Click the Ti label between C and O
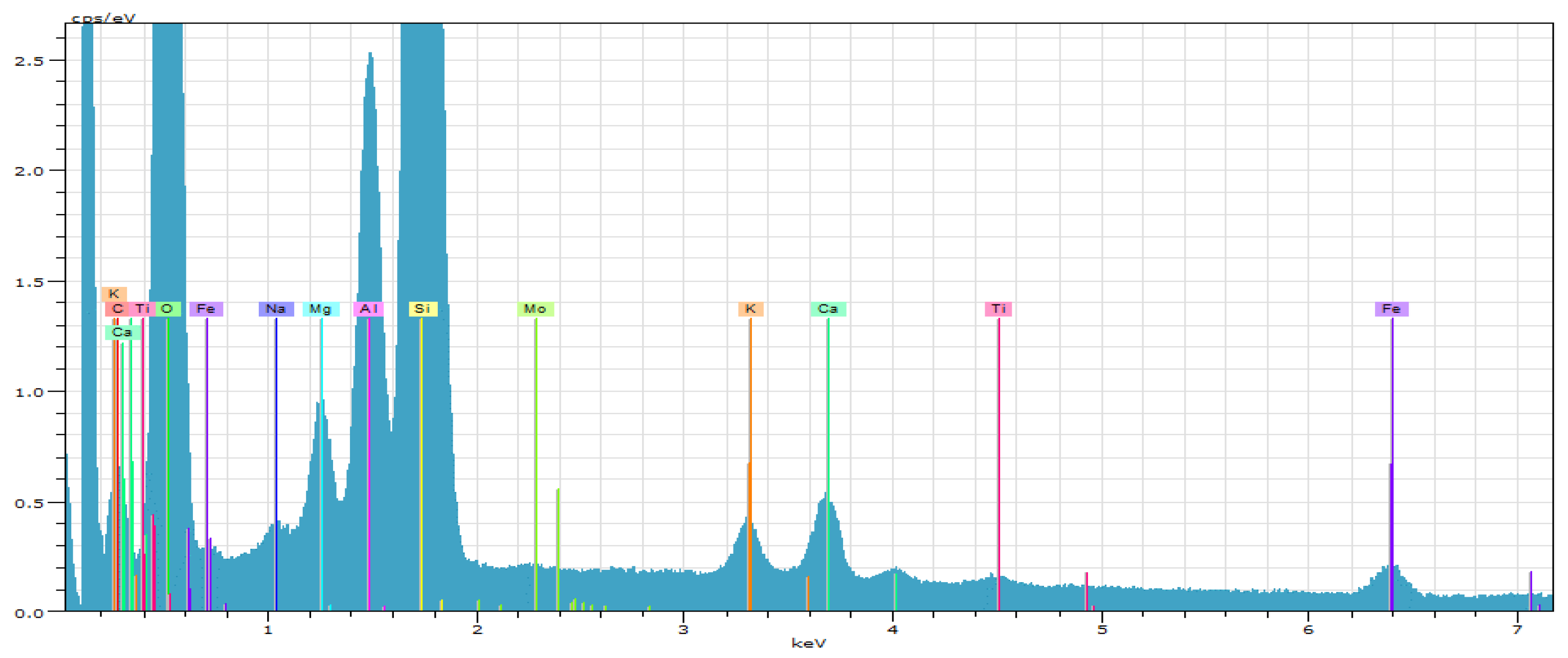 (143, 309)
